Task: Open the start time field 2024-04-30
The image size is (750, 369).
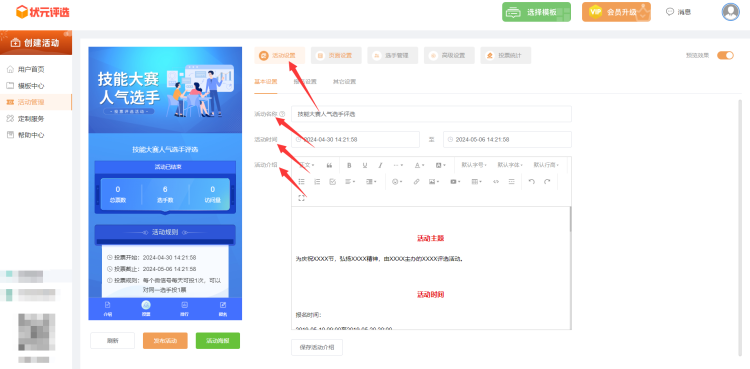Action: [x=355, y=139]
